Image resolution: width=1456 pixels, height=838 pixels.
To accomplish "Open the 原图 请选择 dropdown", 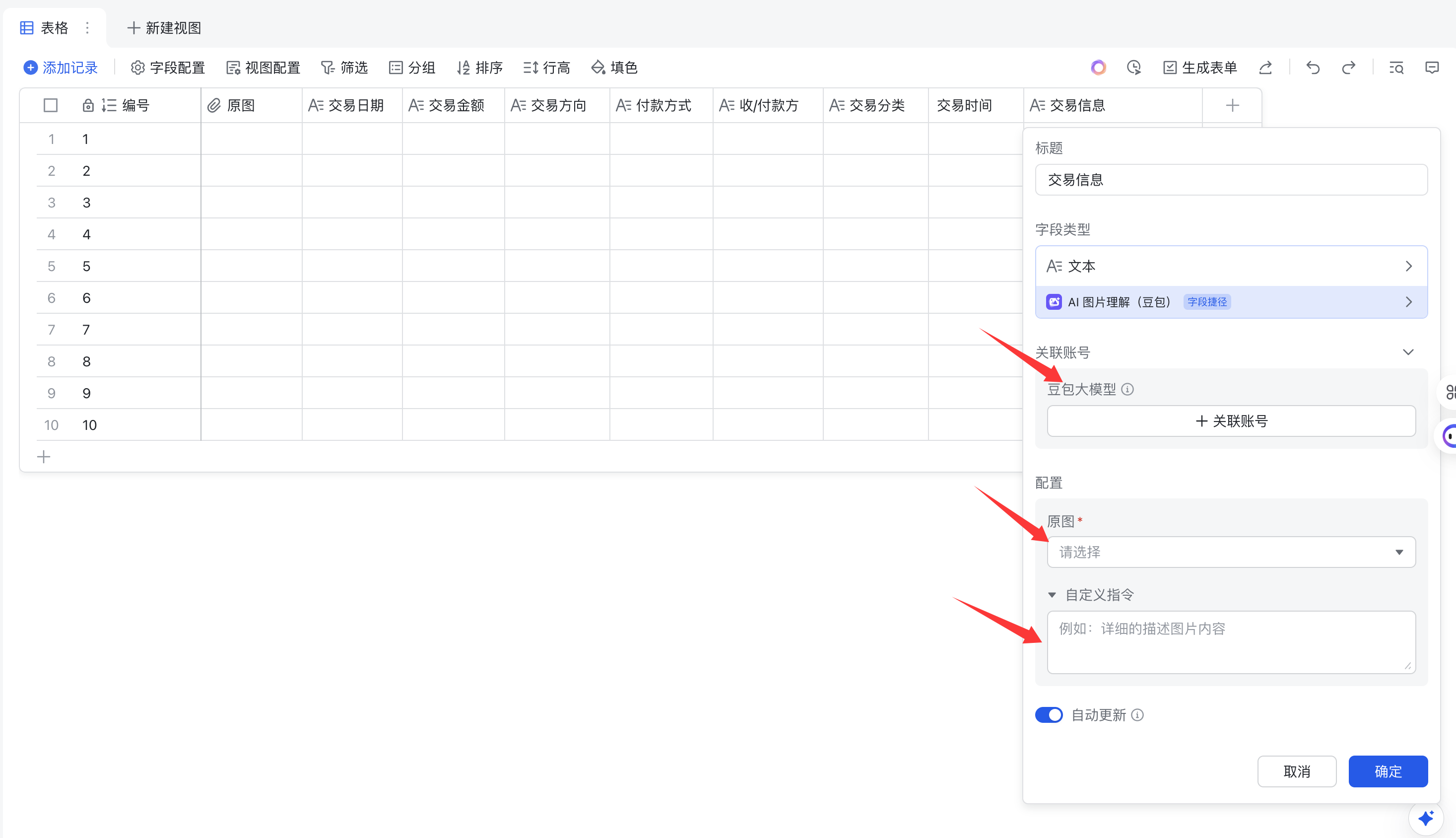I will 1231,552.
